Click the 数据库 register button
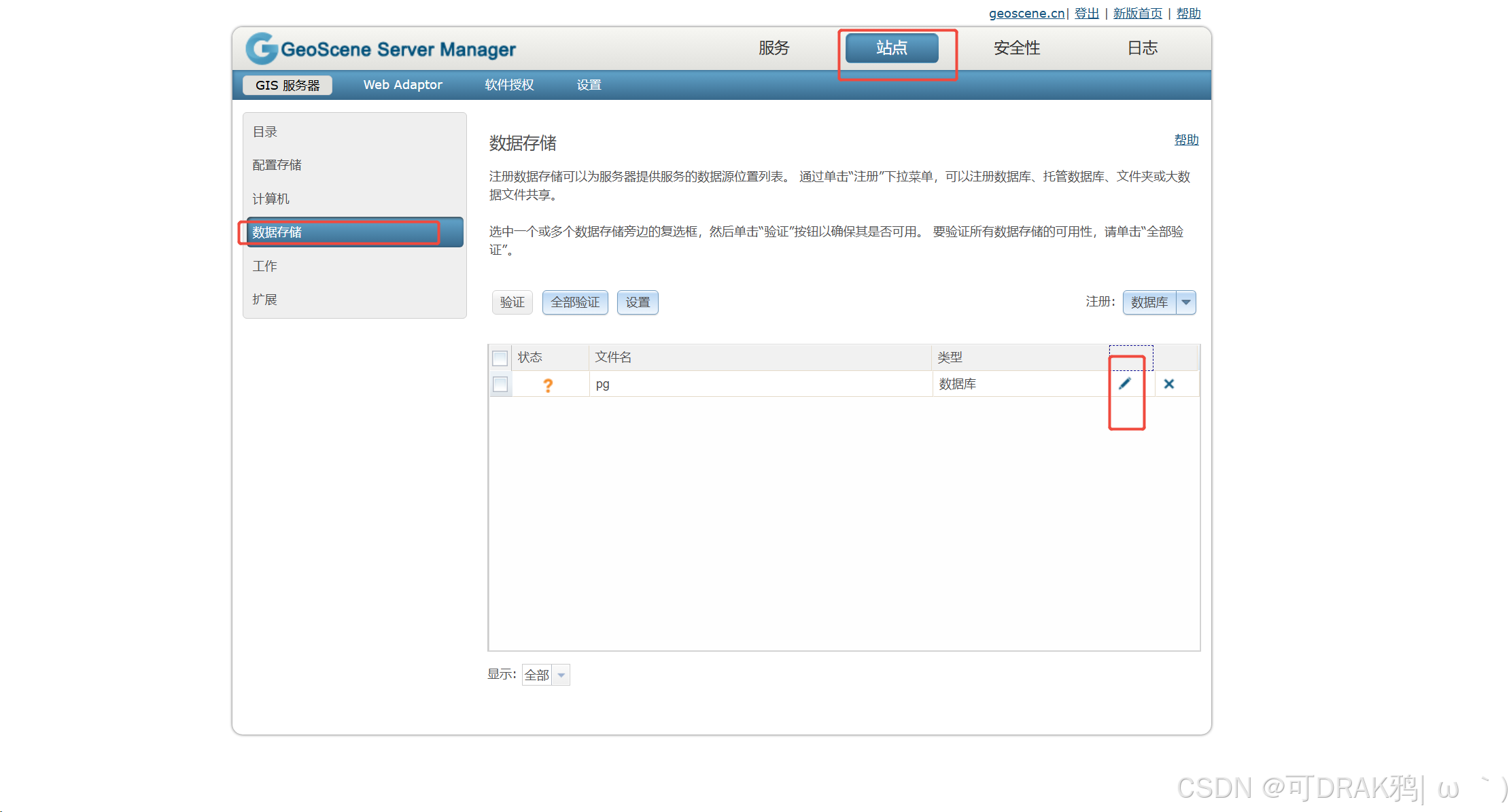 [1149, 302]
